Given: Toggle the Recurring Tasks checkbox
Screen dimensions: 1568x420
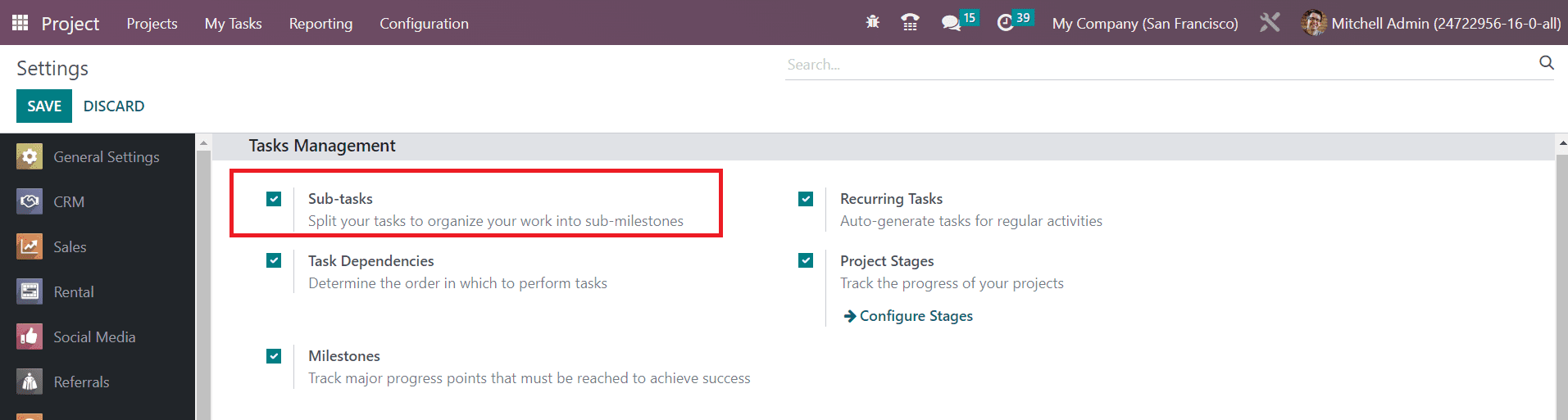Looking at the screenshot, I should tap(806, 199).
